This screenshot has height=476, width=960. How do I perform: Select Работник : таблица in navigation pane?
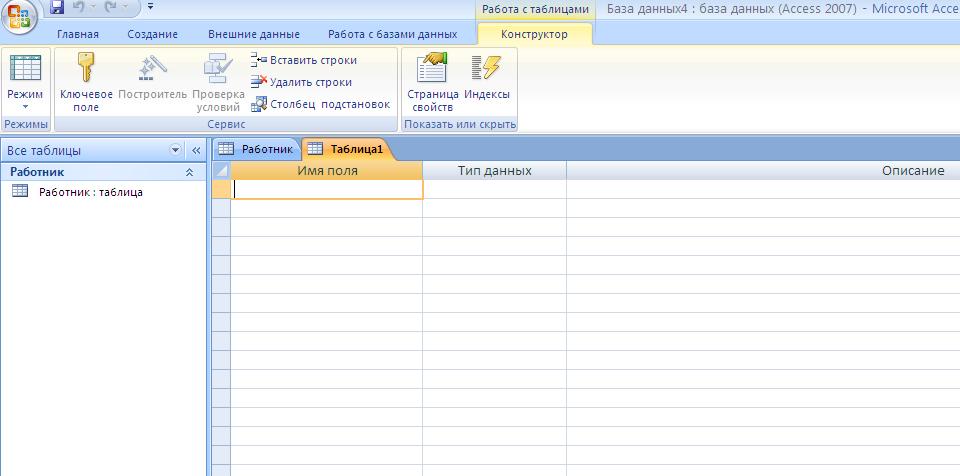[91, 192]
